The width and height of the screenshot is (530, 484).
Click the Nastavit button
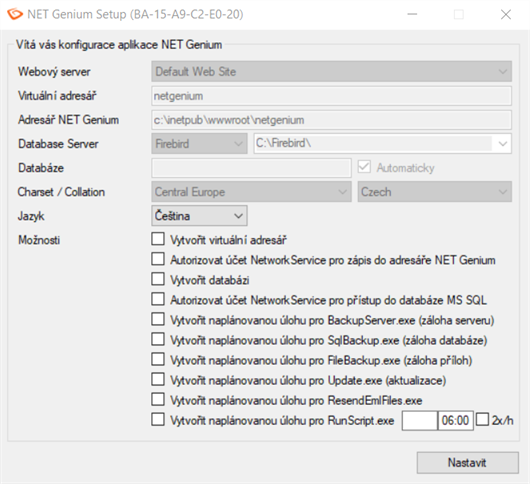(x=467, y=462)
